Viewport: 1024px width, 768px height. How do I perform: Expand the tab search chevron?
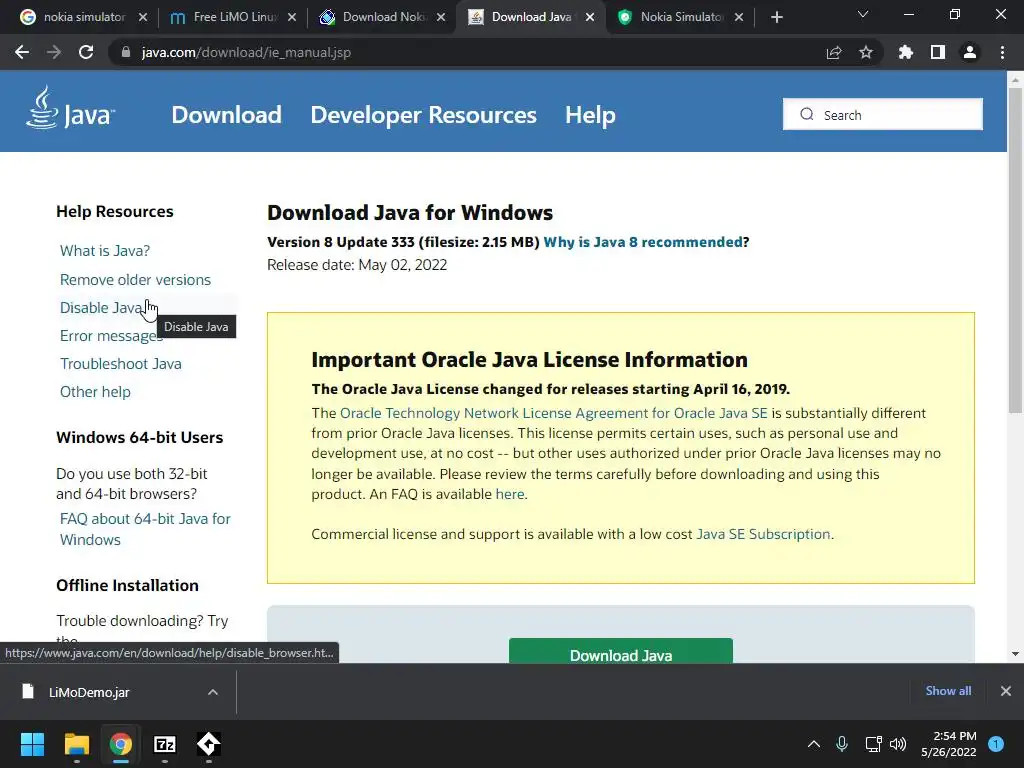pos(863,14)
